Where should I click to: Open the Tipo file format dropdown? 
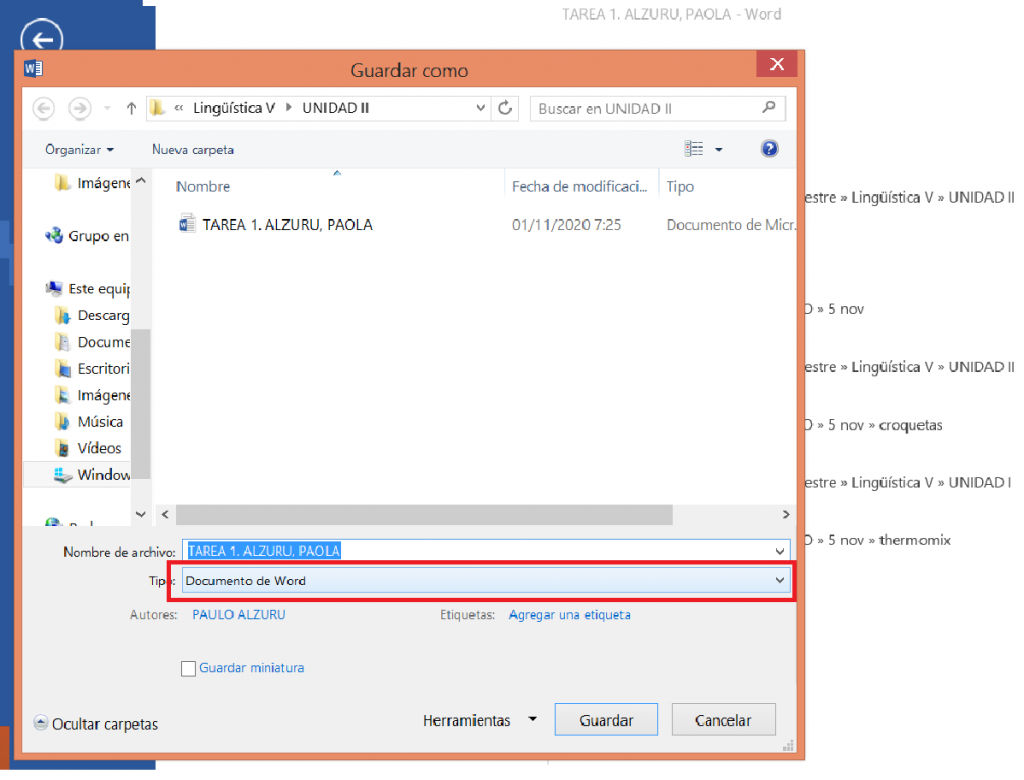pyautogui.click(x=779, y=580)
